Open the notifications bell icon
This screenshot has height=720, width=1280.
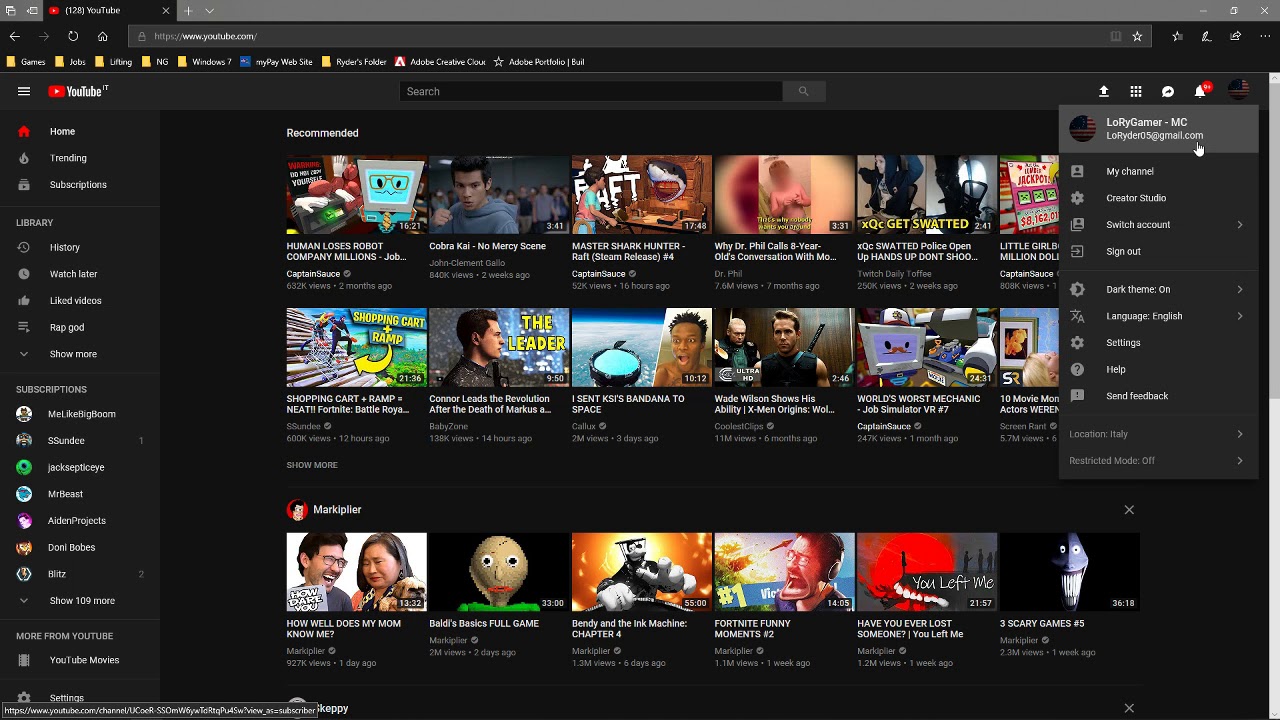pos(1200,91)
